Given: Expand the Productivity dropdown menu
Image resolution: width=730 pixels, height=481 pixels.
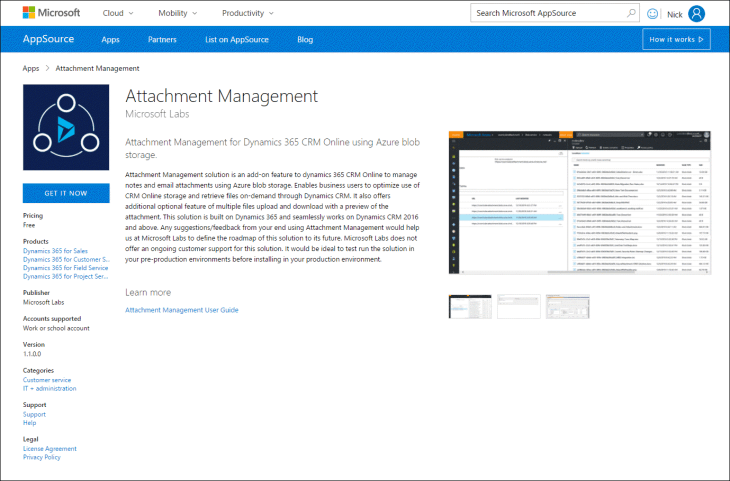Looking at the screenshot, I should tap(248, 13).
